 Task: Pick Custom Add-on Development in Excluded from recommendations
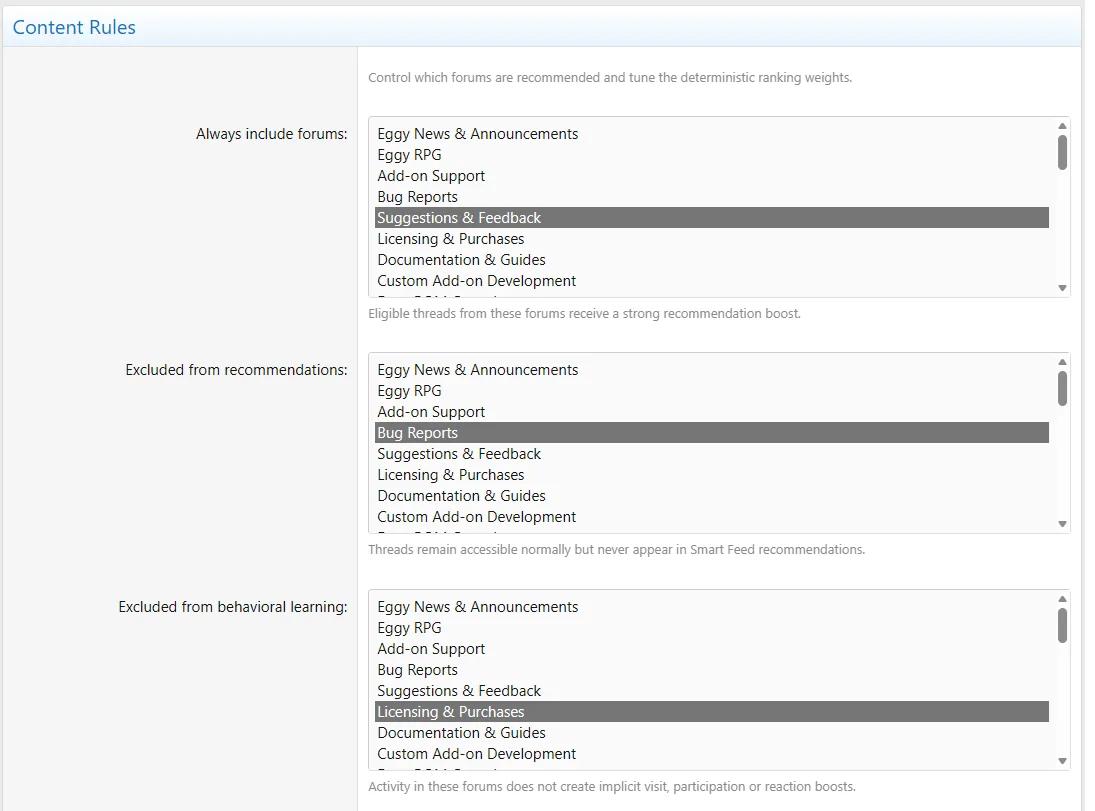pos(712,517)
